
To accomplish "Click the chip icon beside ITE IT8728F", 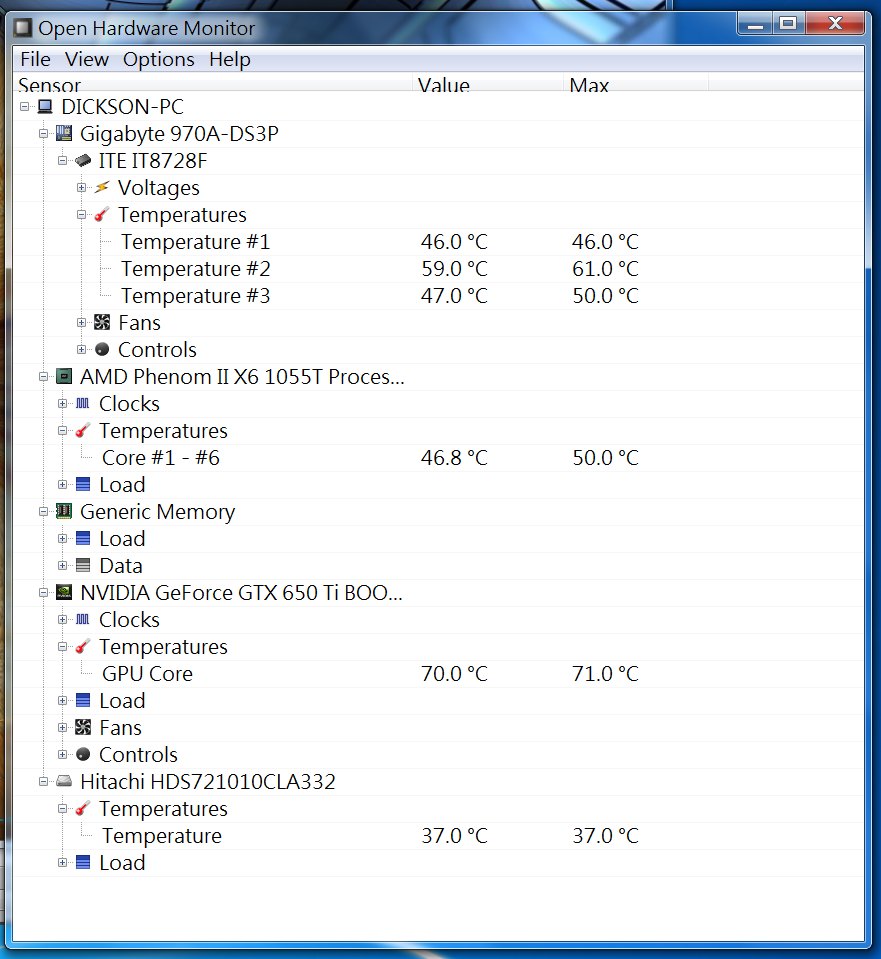I will pos(83,161).
